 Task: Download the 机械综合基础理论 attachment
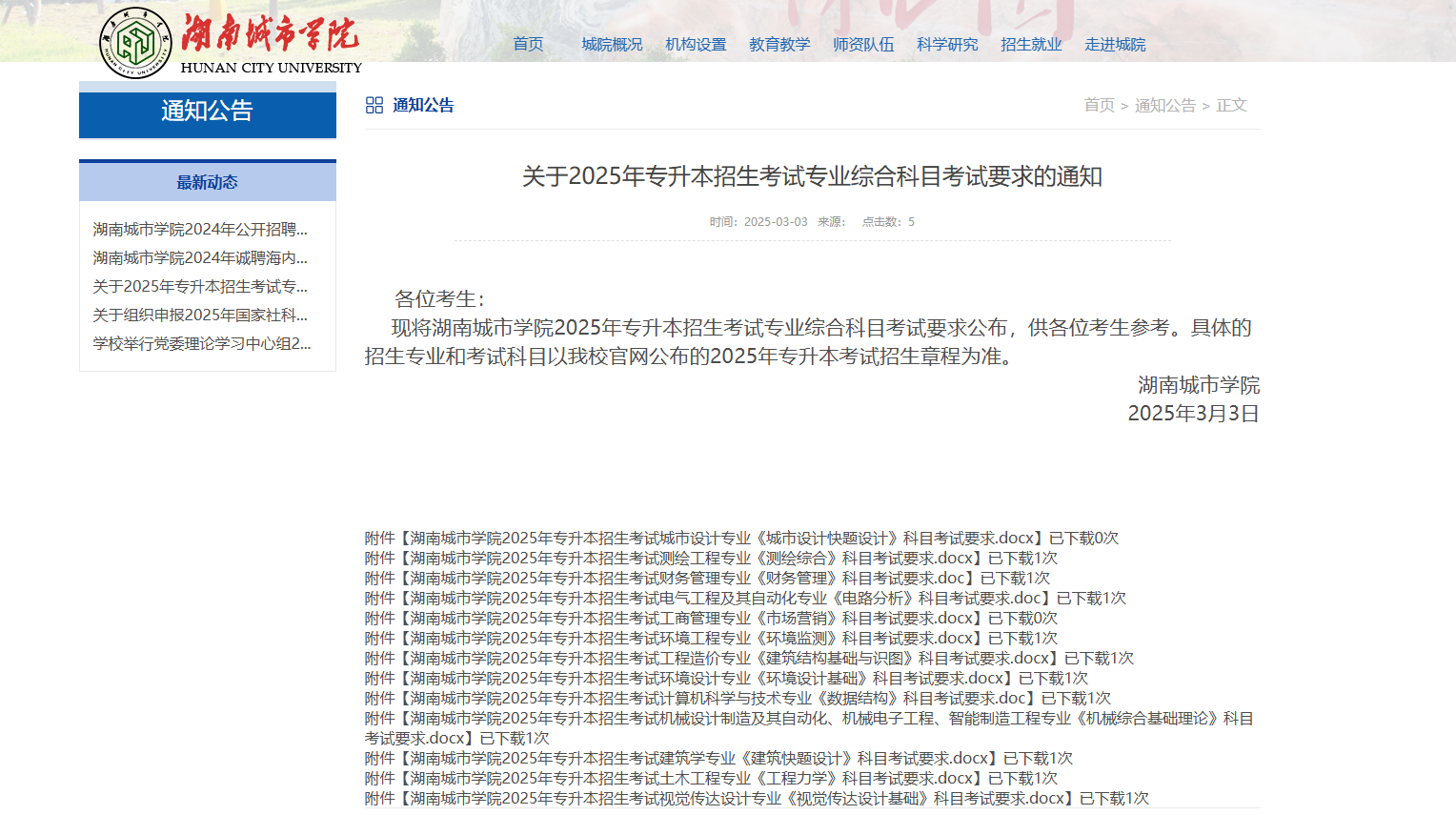(x=809, y=727)
